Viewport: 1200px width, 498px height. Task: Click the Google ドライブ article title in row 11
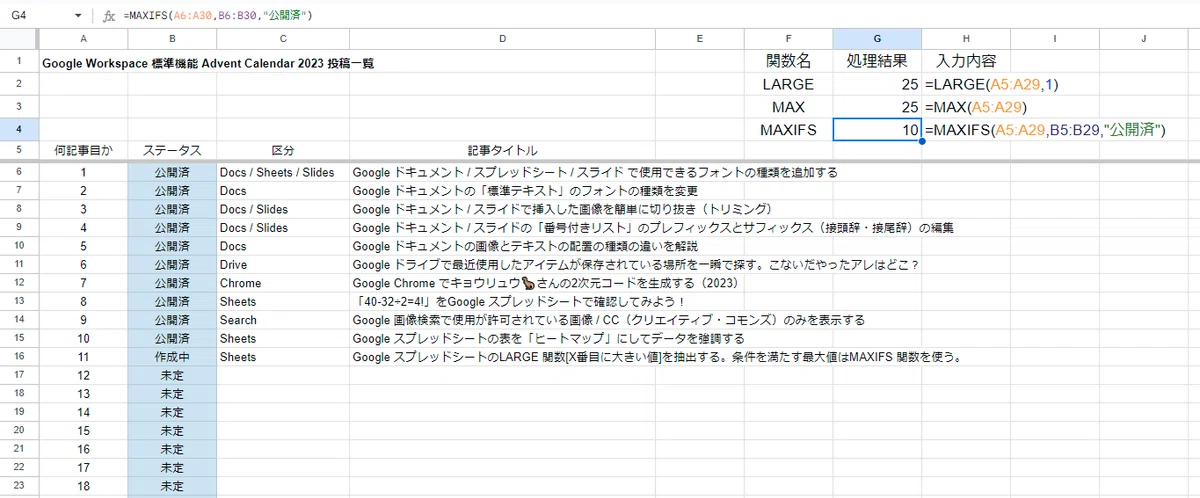pyautogui.click(x=636, y=264)
